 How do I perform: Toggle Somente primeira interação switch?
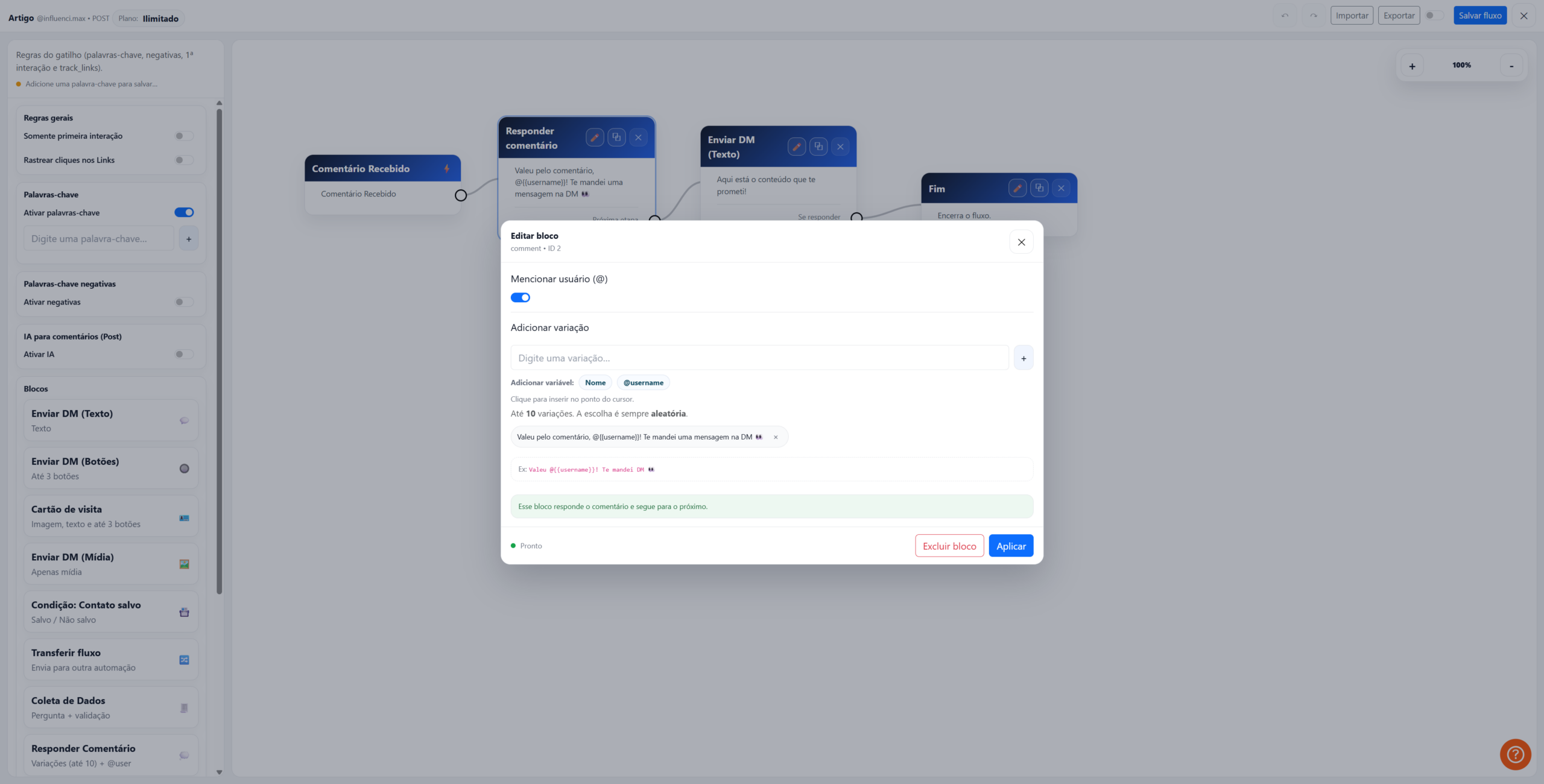click(184, 136)
